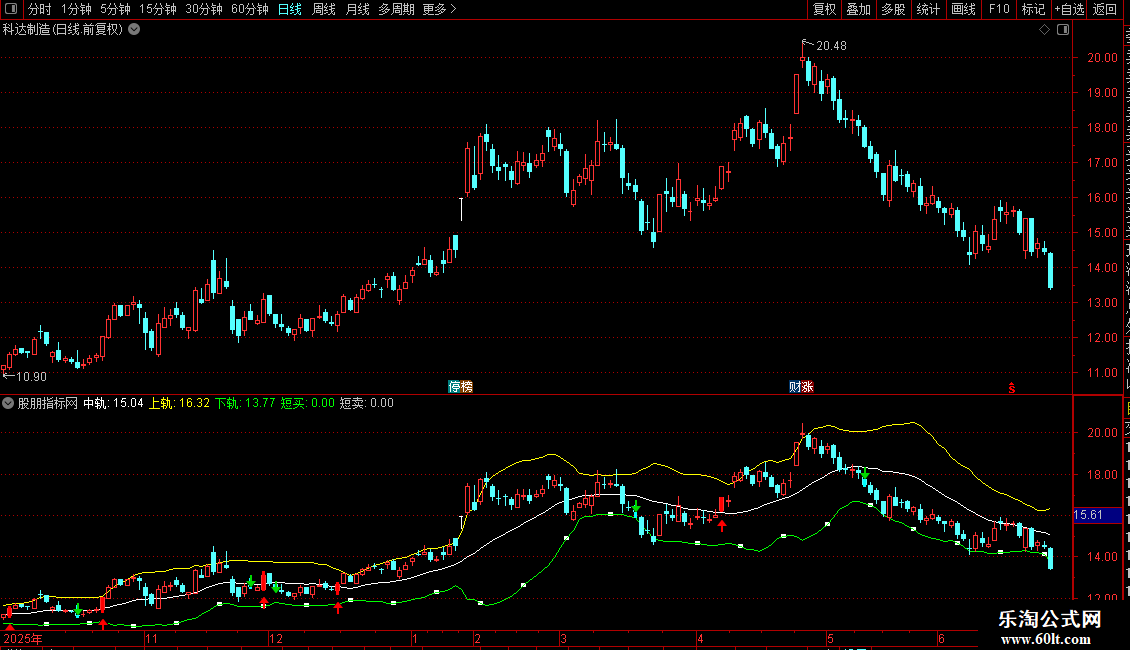This screenshot has width=1130, height=650.
Task: Switch to 日线 daily chart
Action: click(x=290, y=9)
